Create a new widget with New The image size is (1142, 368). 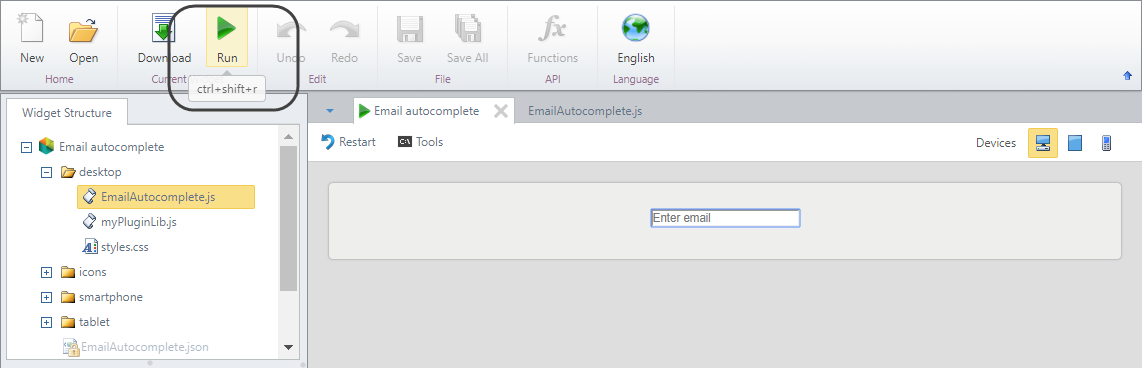click(x=31, y=39)
